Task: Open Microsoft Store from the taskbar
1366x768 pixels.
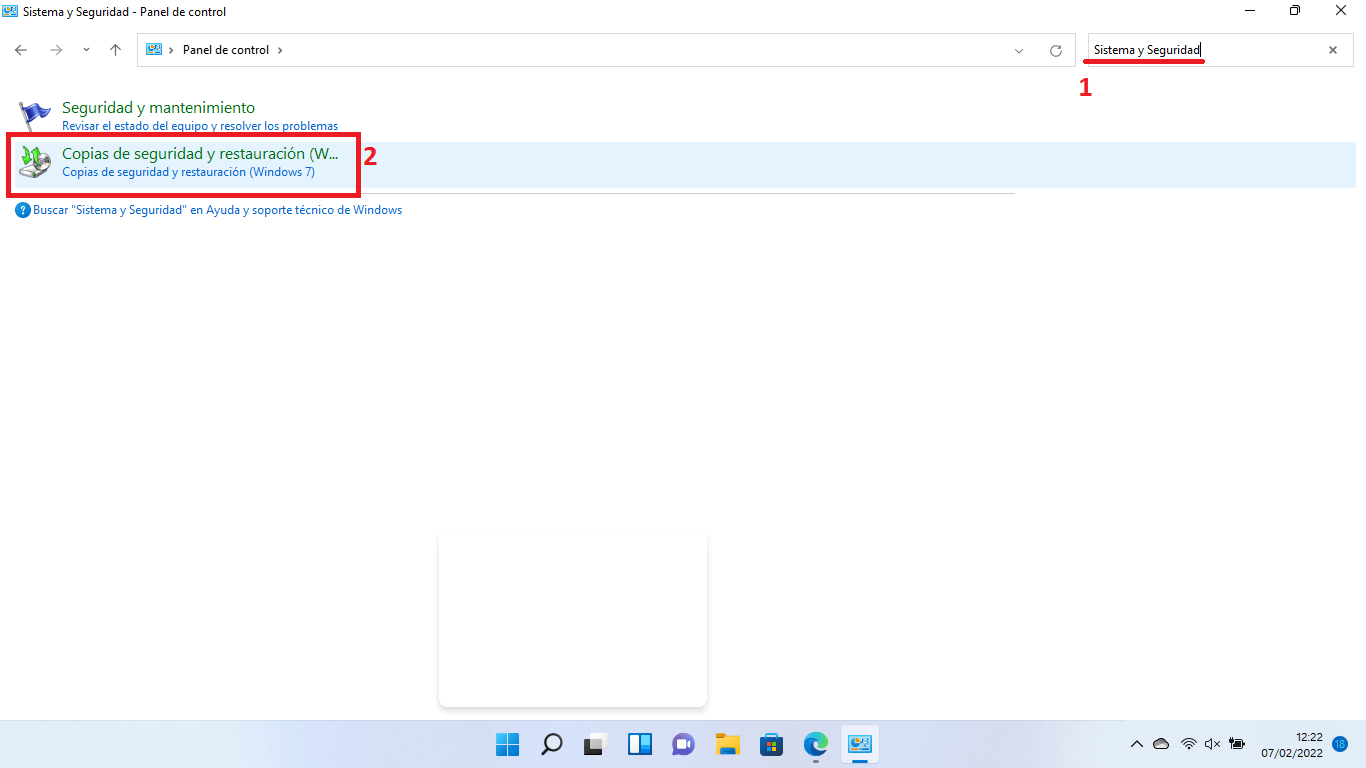Action: point(772,744)
